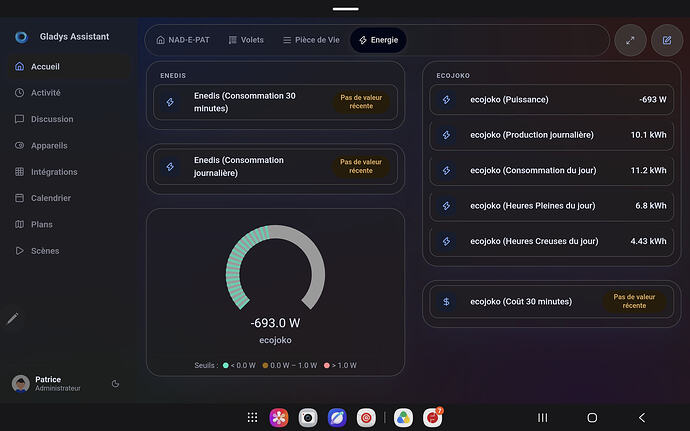Viewport: 690px width, 431px height.
Task: Click the red > 1.0 W threshold dot
Action: click(x=327, y=365)
